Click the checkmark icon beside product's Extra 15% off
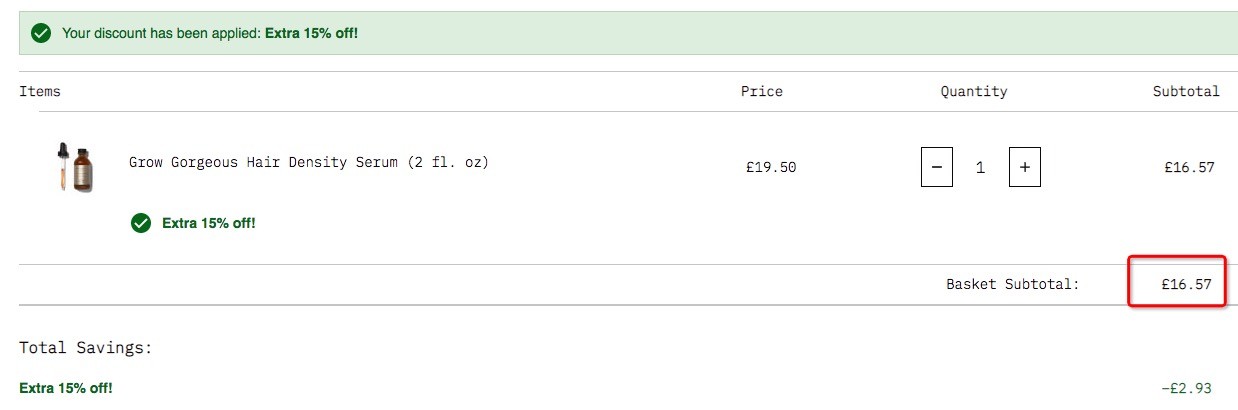The height and width of the screenshot is (410, 1238). tap(141, 223)
